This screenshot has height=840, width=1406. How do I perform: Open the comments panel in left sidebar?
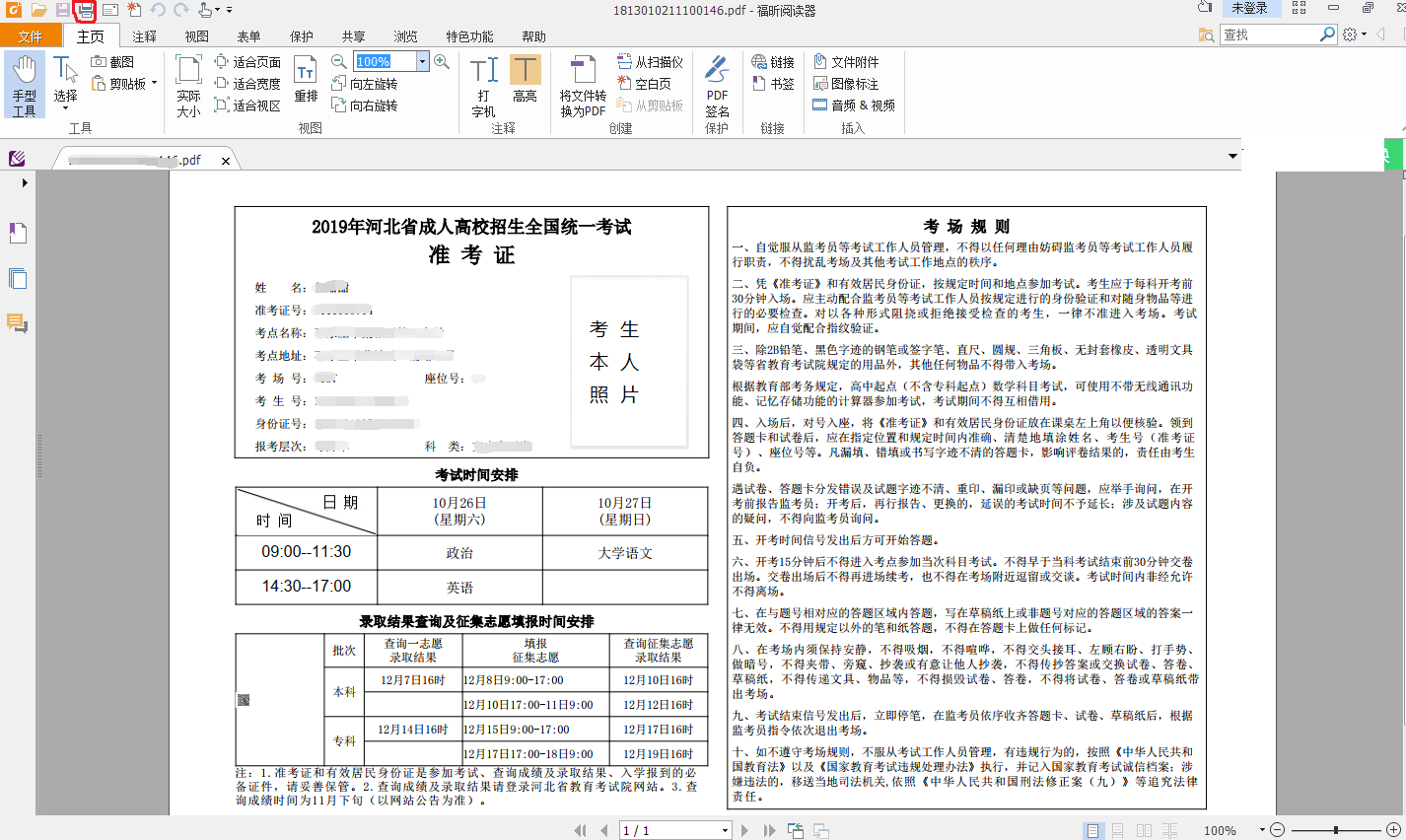[x=18, y=323]
